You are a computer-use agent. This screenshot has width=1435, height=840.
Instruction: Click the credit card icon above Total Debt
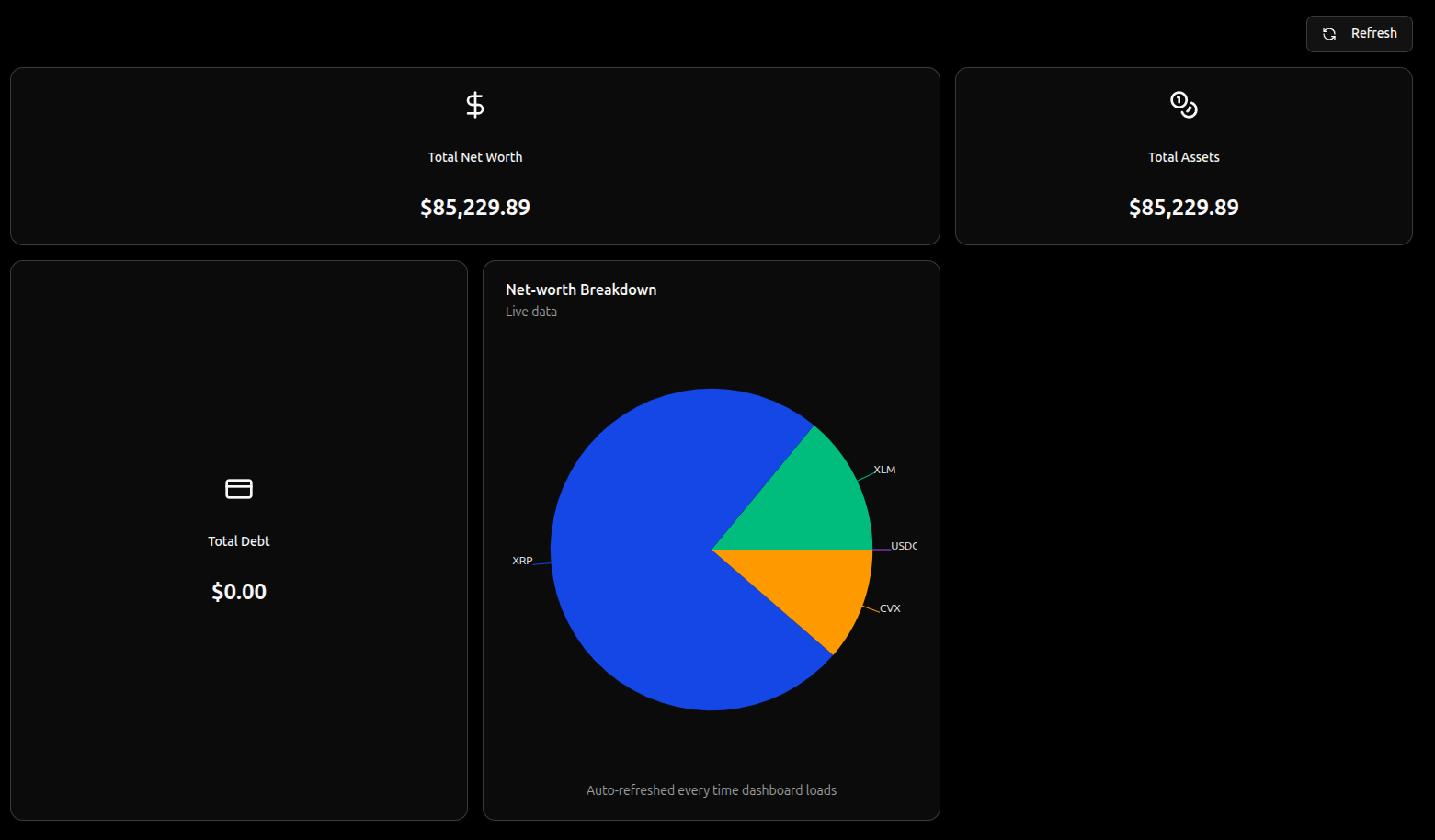point(239,489)
